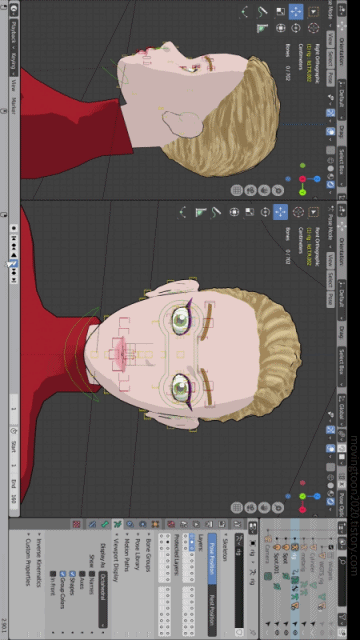
Task: Pick the 3D Cursor tool in side-view viewport
Action: click(313, 28)
